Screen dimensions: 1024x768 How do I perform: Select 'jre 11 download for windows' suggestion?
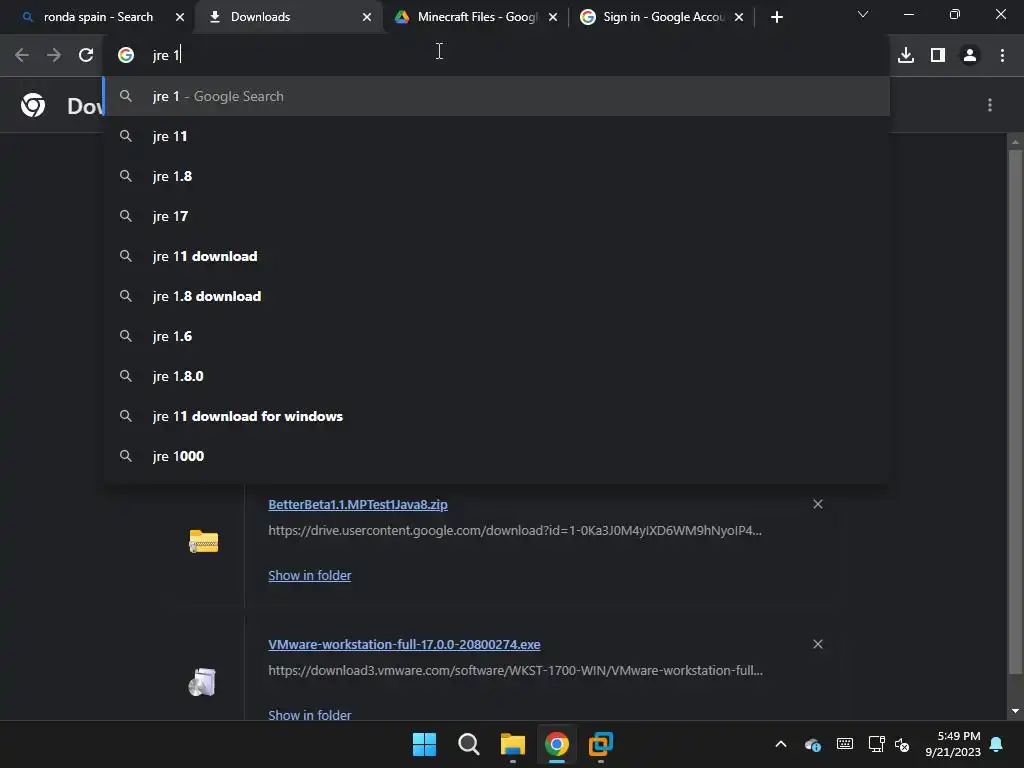(496, 416)
